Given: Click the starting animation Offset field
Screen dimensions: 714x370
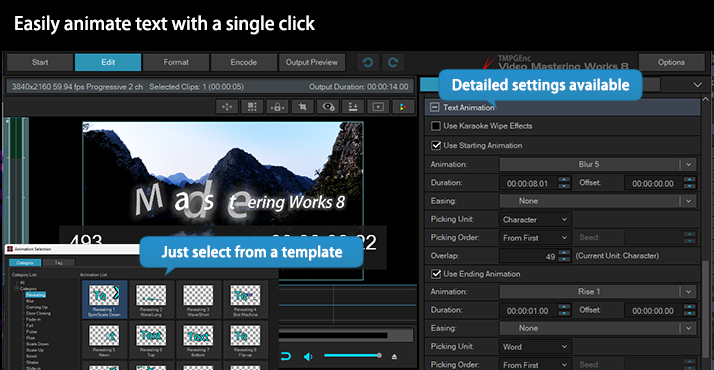Looking at the screenshot, I should coord(653,183).
